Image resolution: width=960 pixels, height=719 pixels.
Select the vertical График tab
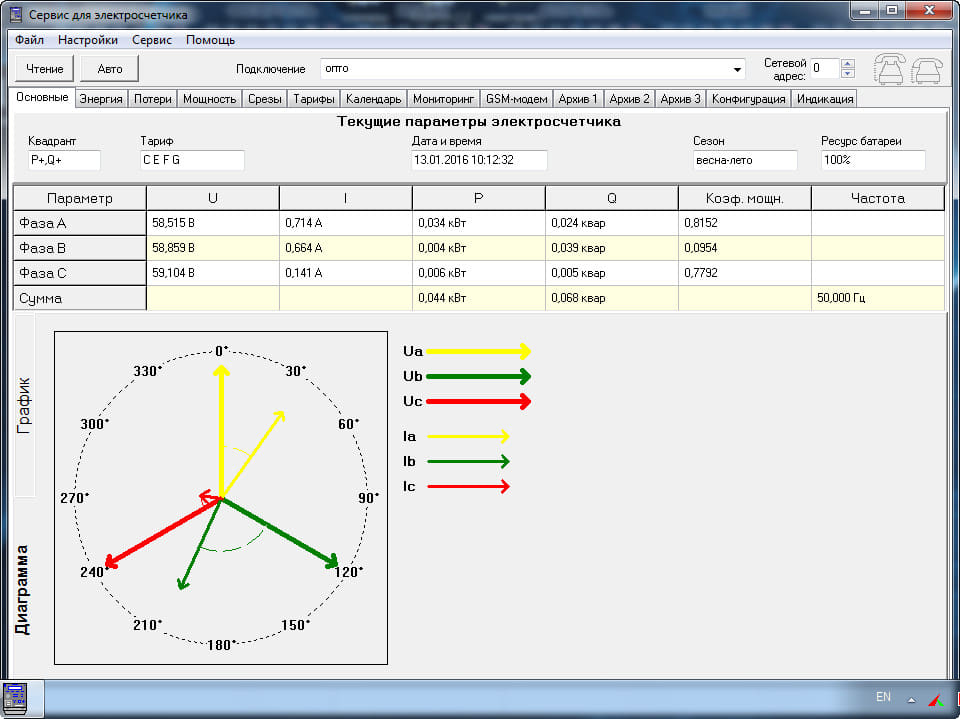tap(24, 405)
